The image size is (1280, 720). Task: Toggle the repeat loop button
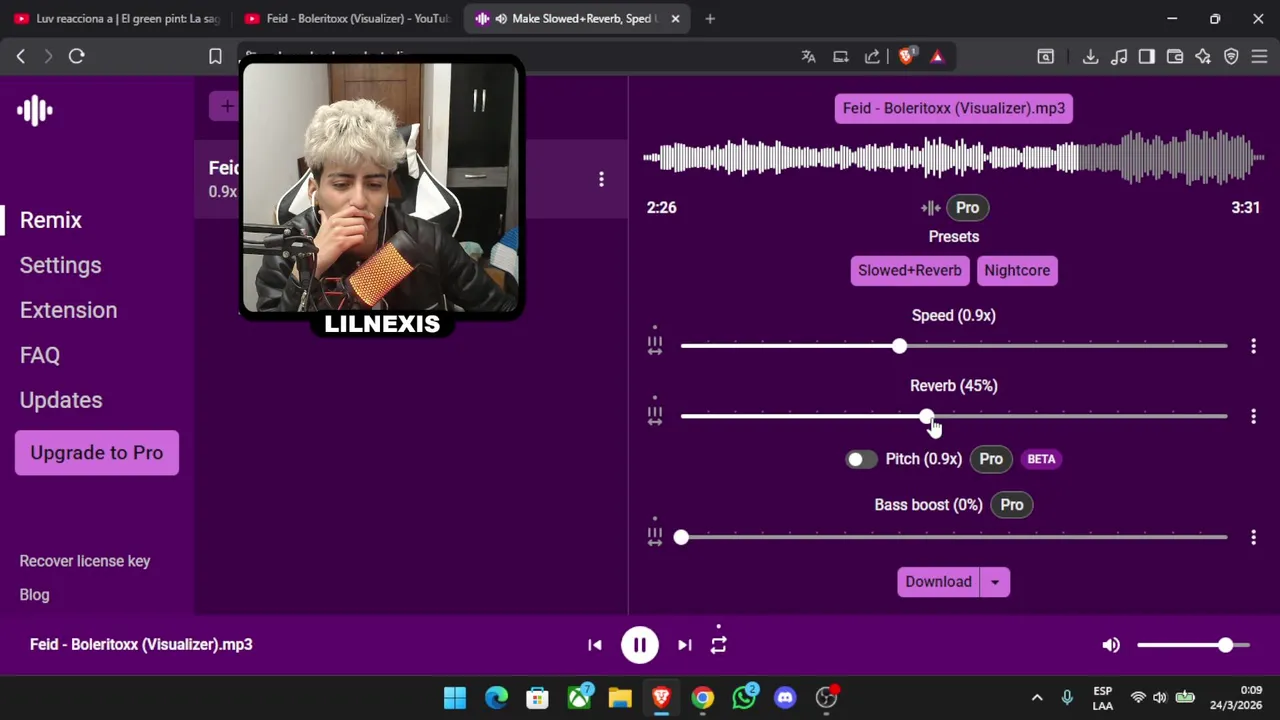coord(718,645)
